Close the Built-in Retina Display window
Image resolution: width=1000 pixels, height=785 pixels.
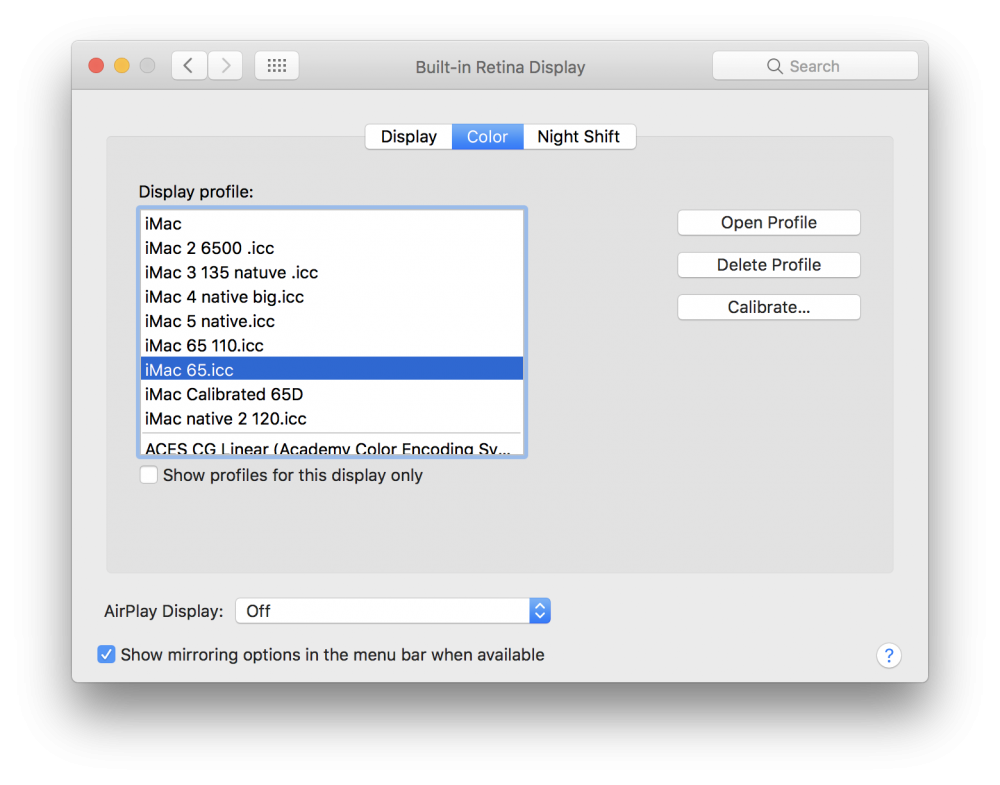(96, 66)
